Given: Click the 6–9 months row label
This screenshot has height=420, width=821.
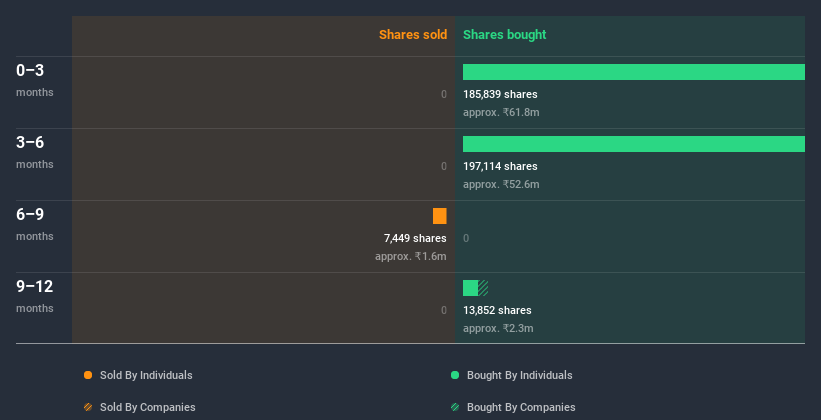Looking at the screenshot, I should pyautogui.click(x=35, y=223).
